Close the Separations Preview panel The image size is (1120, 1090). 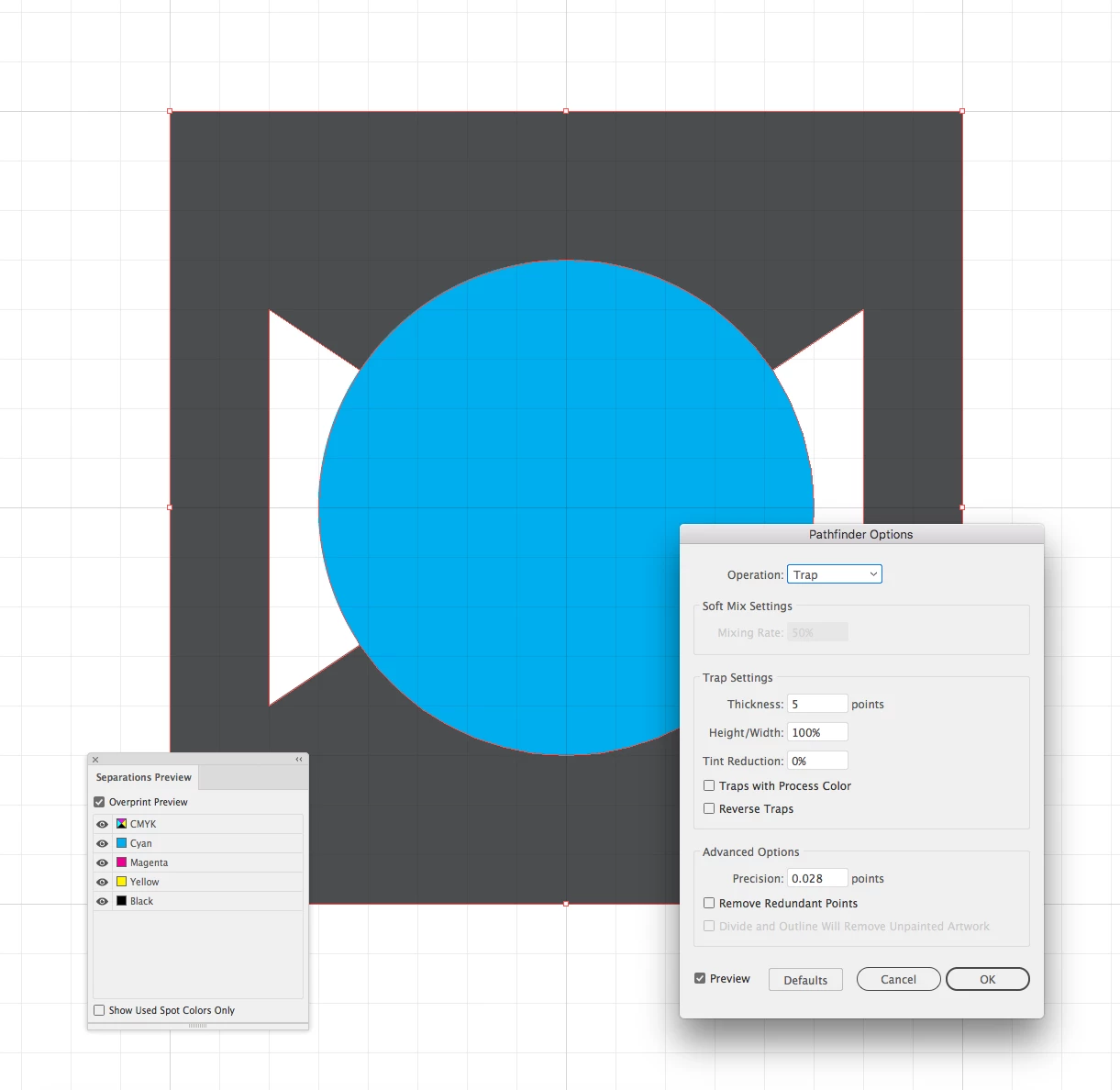95,760
